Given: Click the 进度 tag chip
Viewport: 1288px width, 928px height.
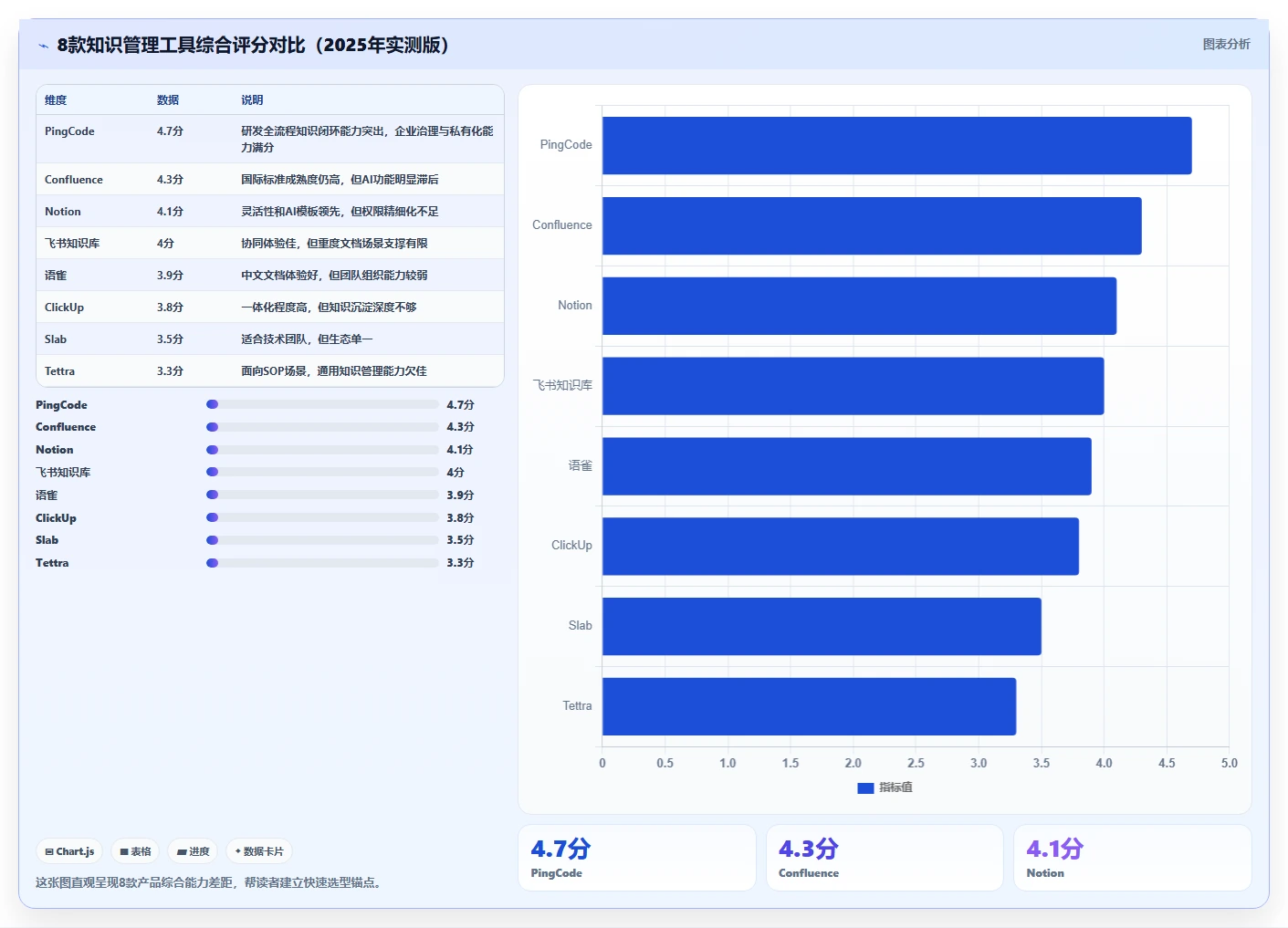Looking at the screenshot, I should [193, 851].
